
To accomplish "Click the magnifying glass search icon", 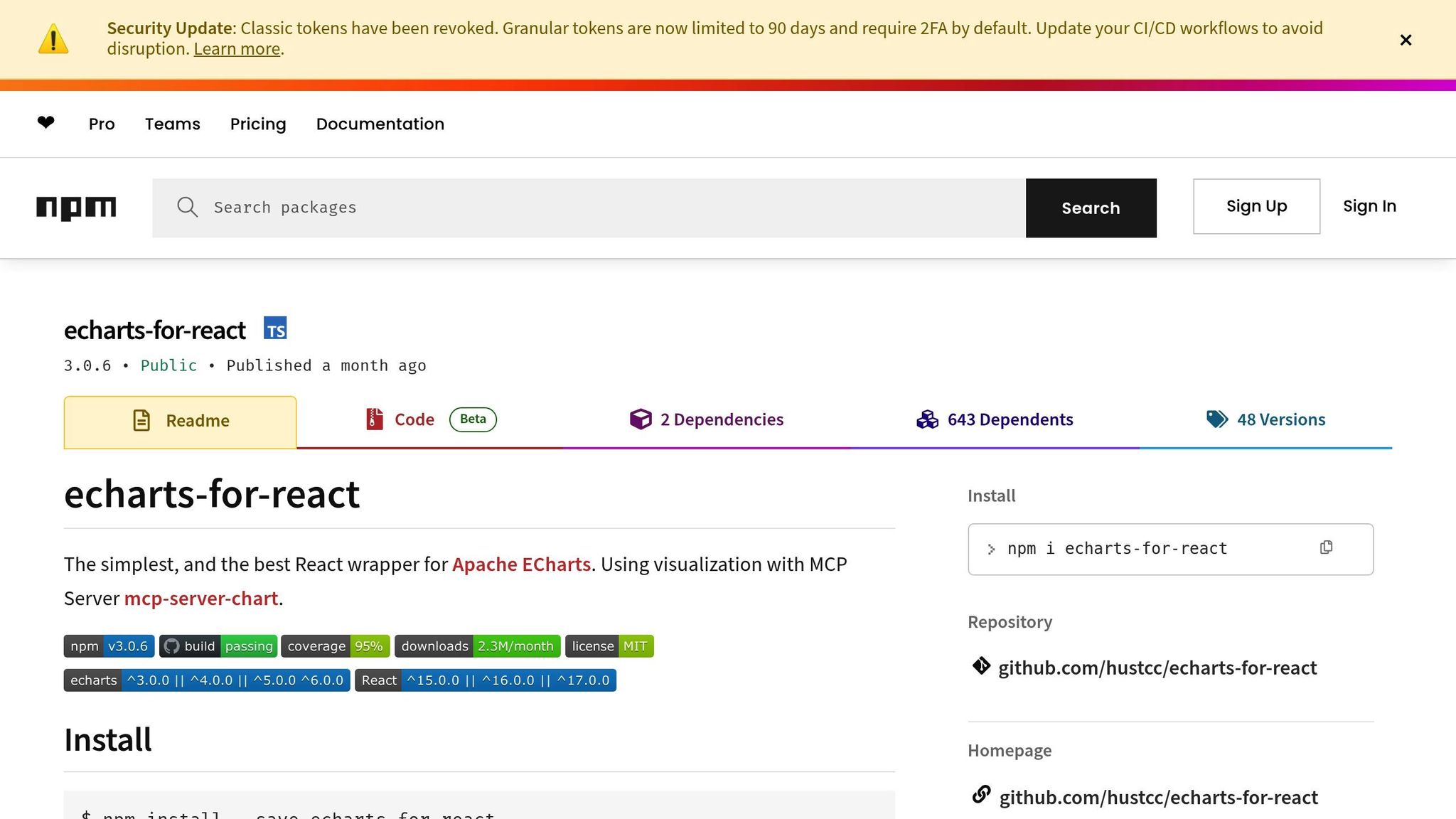I will coord(187,208).
